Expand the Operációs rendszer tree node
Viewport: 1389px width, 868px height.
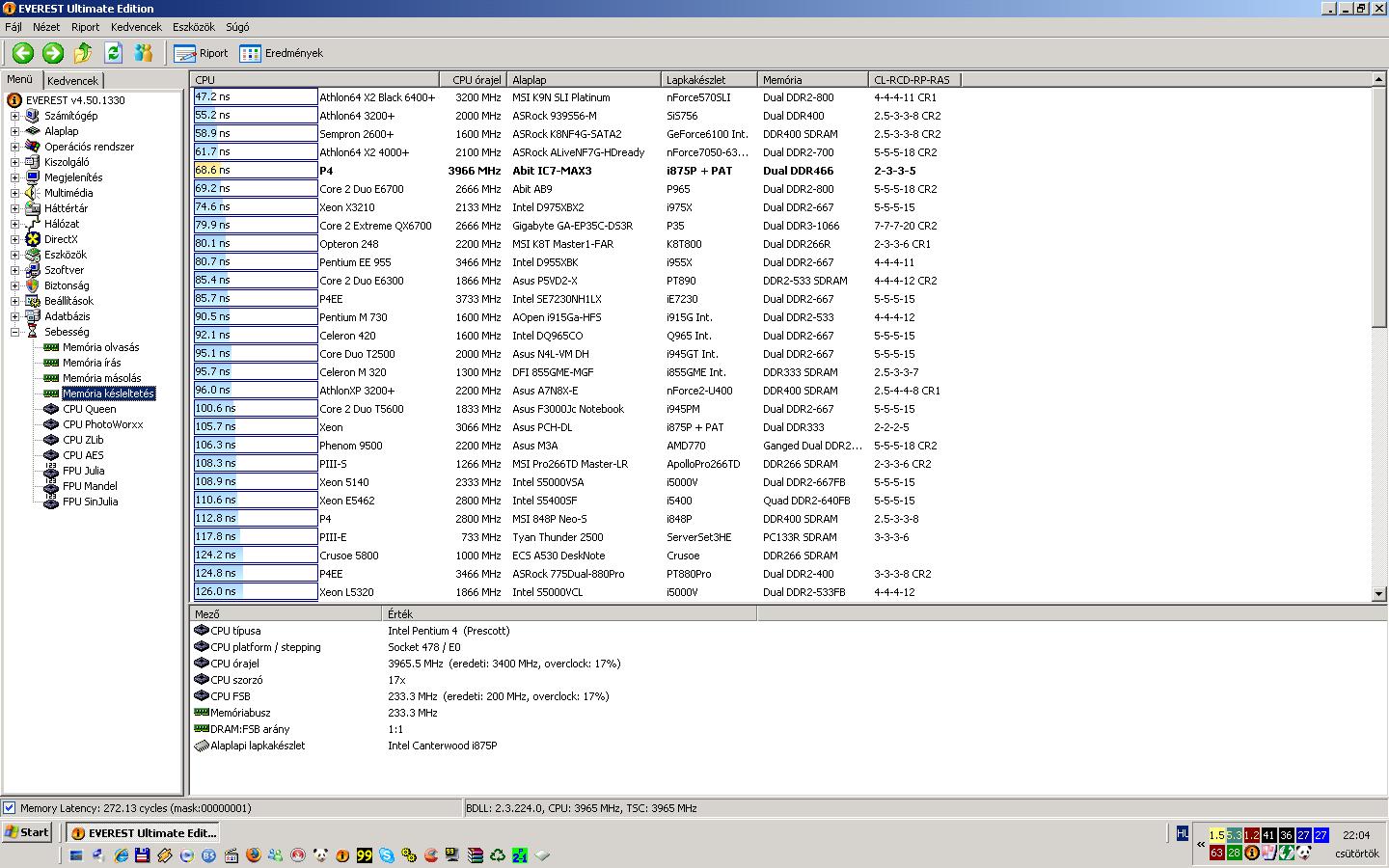(14, 147)
